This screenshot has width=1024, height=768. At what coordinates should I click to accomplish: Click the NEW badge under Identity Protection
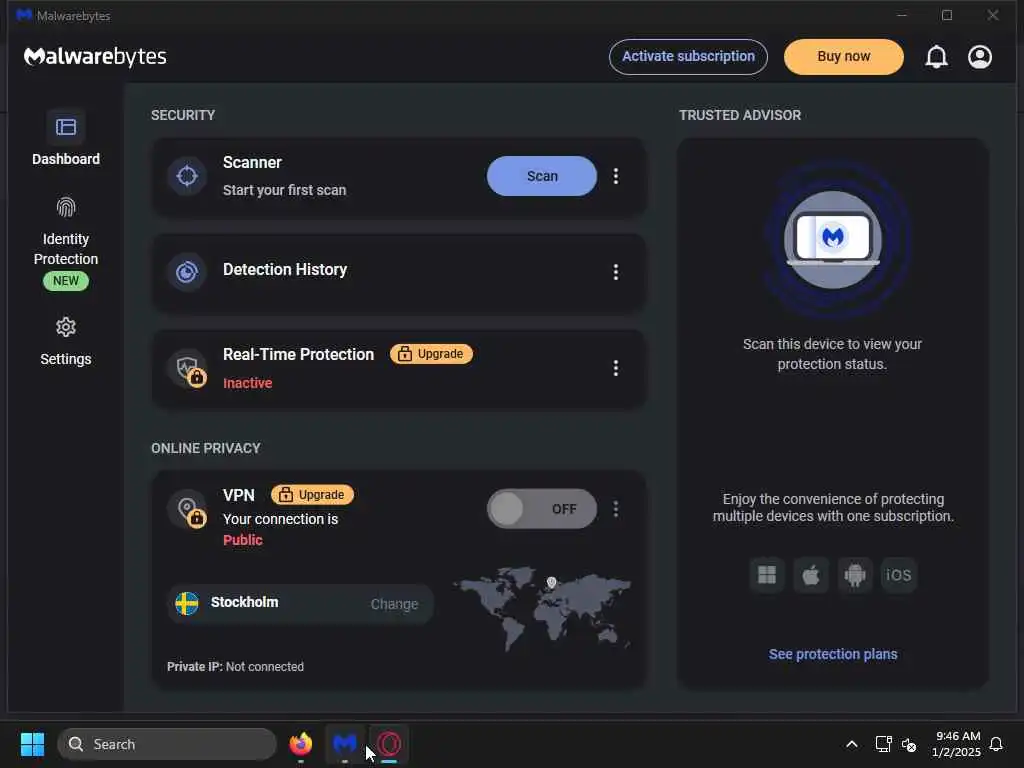[x=66, y=281]
